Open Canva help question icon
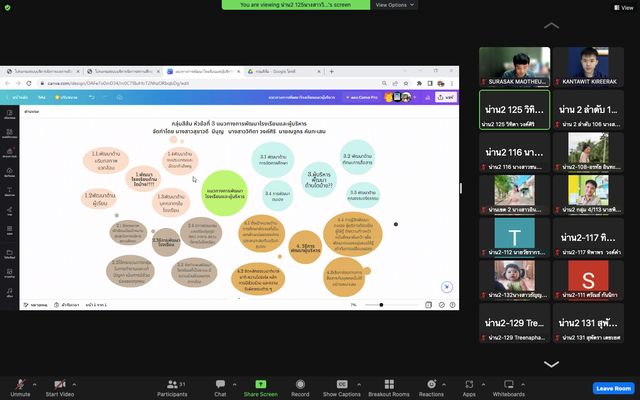 click(452, 305)
